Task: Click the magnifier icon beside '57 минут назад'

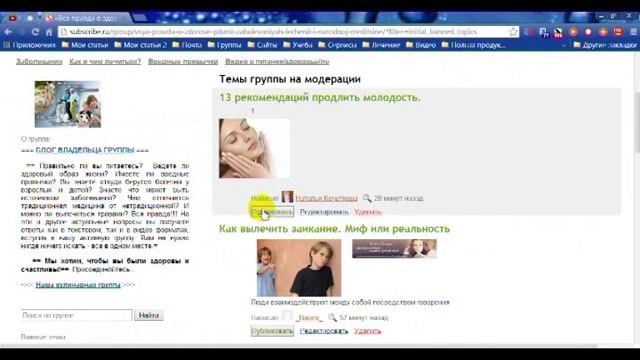Action: (332, 317)
